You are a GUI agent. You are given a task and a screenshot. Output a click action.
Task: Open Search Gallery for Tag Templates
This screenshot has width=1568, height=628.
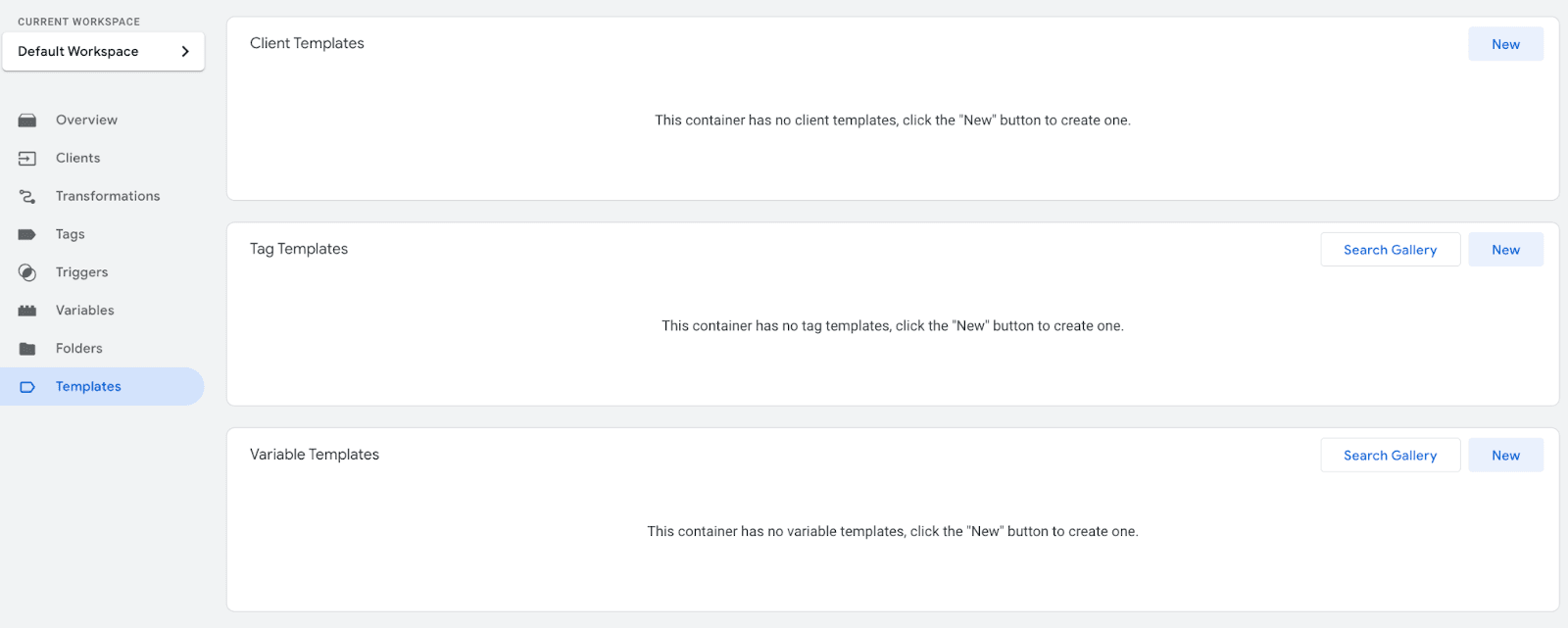pos(1390,249)
